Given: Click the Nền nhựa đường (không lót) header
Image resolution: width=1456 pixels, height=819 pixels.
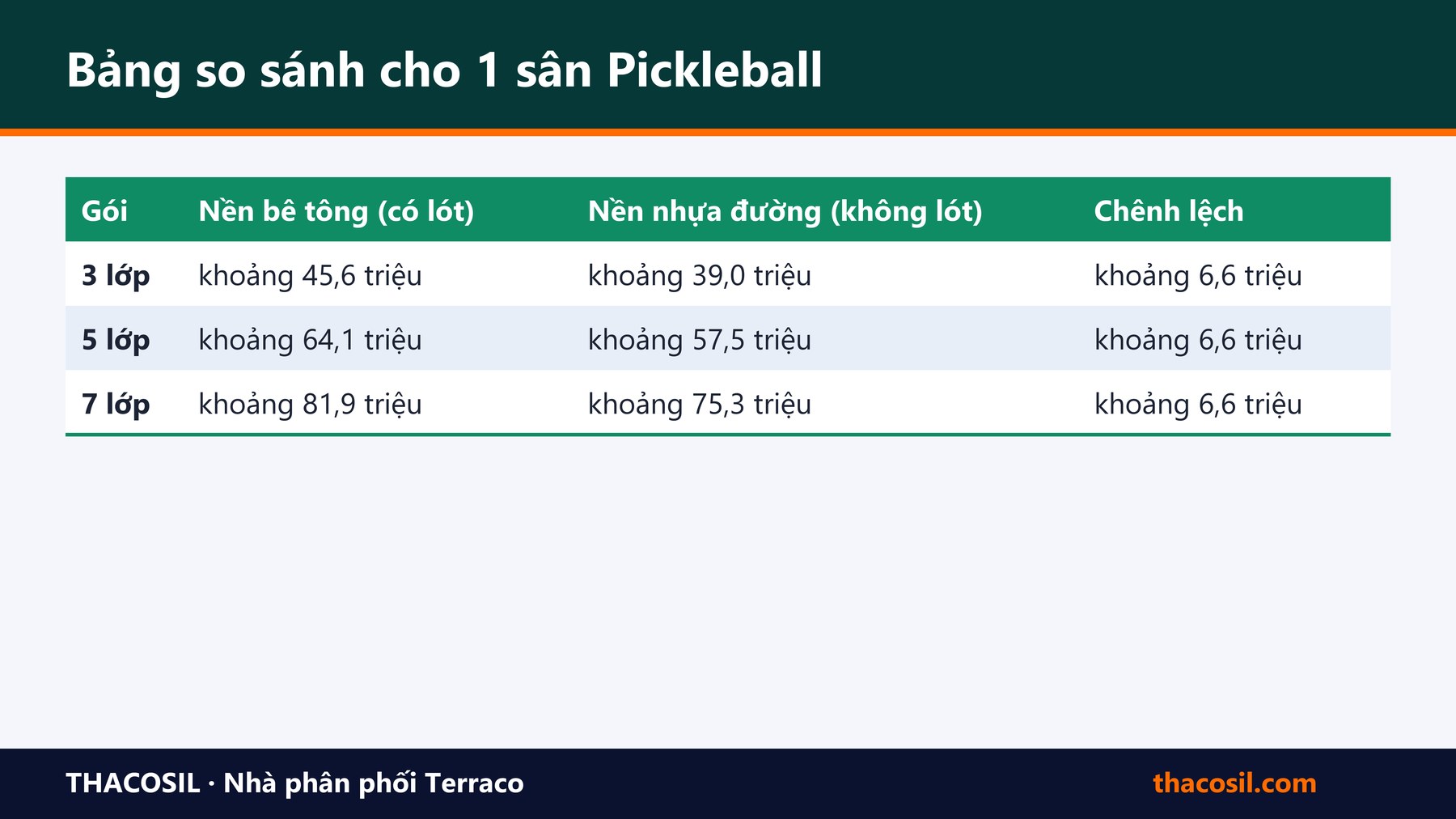Looking at the screenshot, I should pyautogui.click(x=785, y=211).
